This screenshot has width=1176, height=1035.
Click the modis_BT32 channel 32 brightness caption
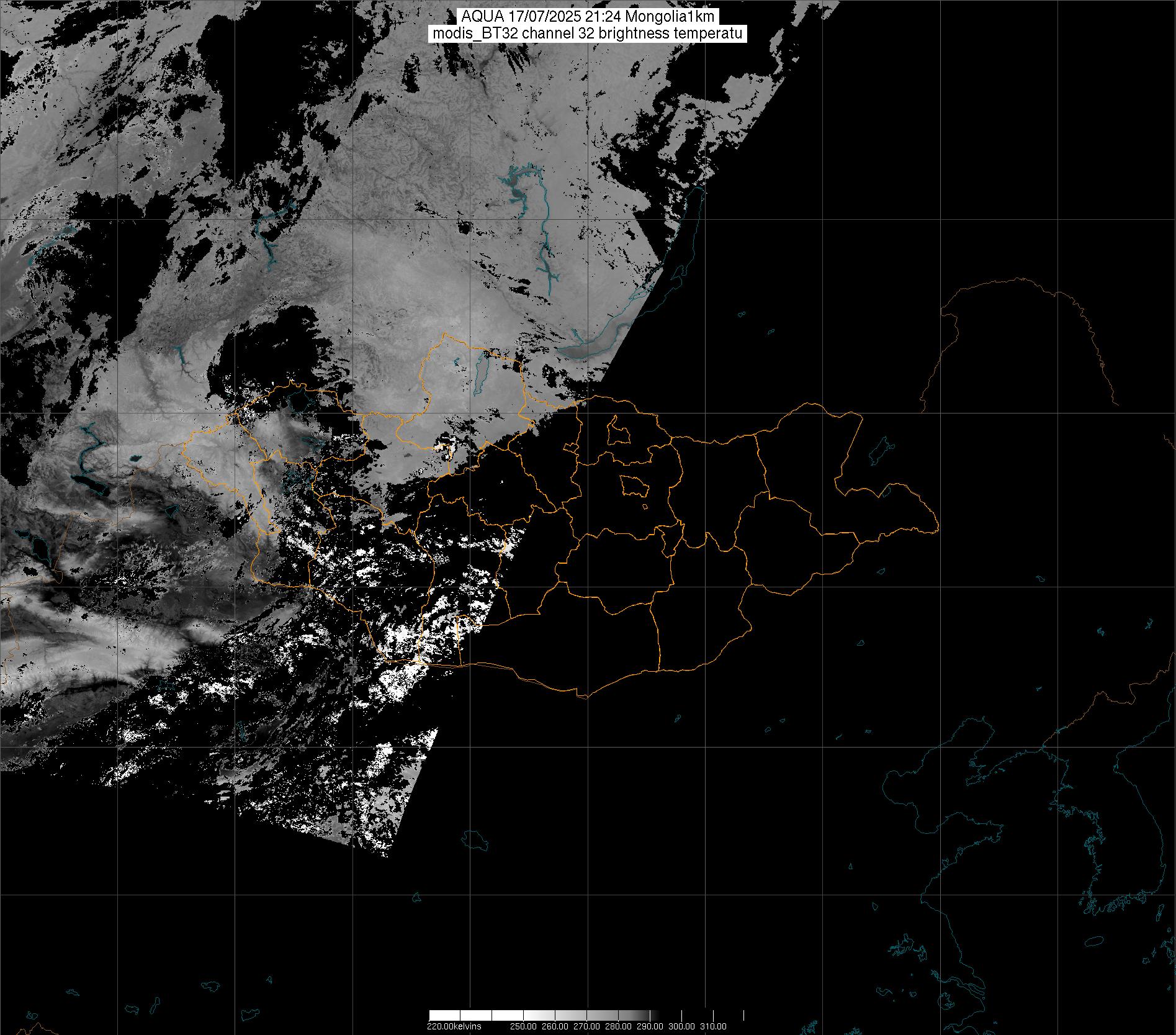(x=587, y=34)
